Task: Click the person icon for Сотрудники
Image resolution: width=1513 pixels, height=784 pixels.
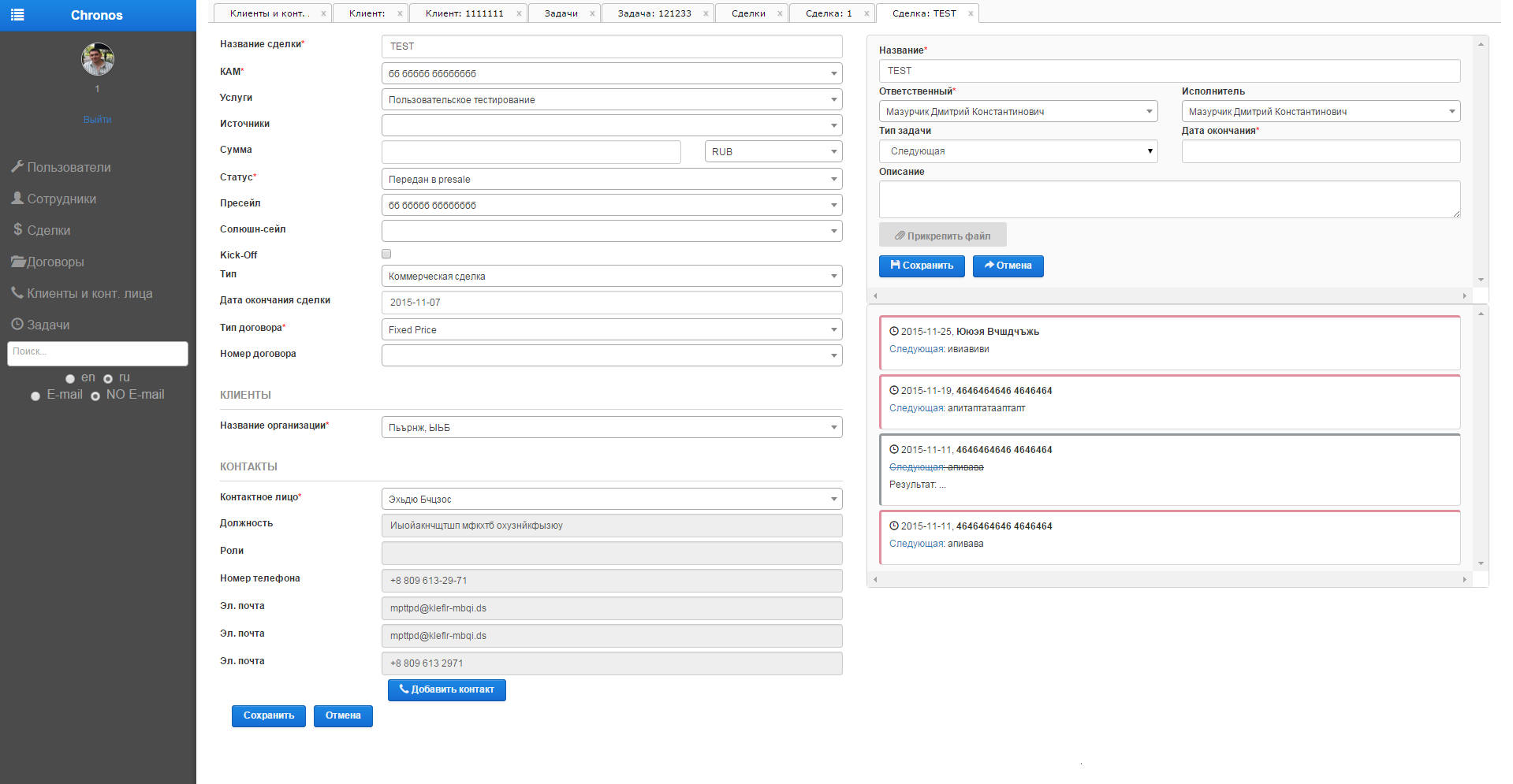Action: [17, 198]
